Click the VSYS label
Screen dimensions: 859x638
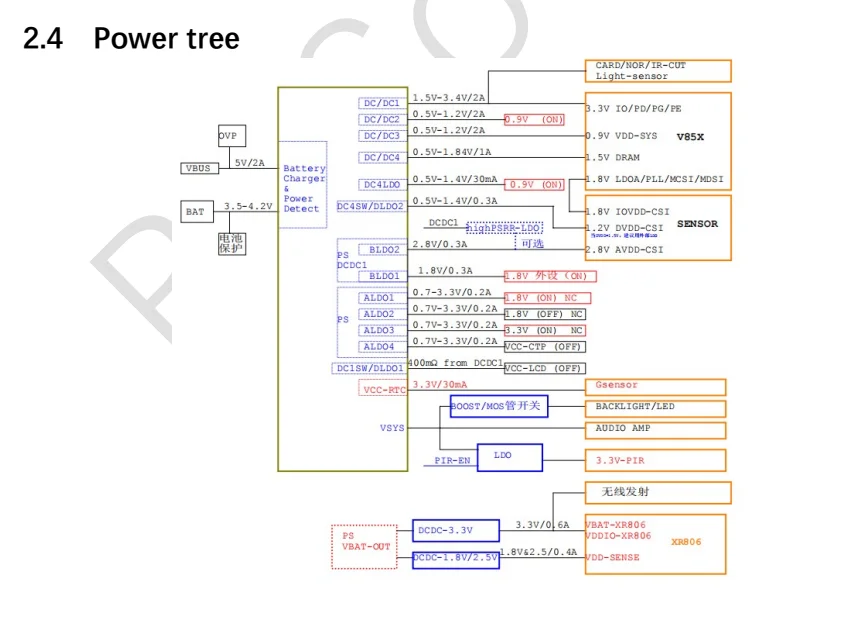point(392,428)
